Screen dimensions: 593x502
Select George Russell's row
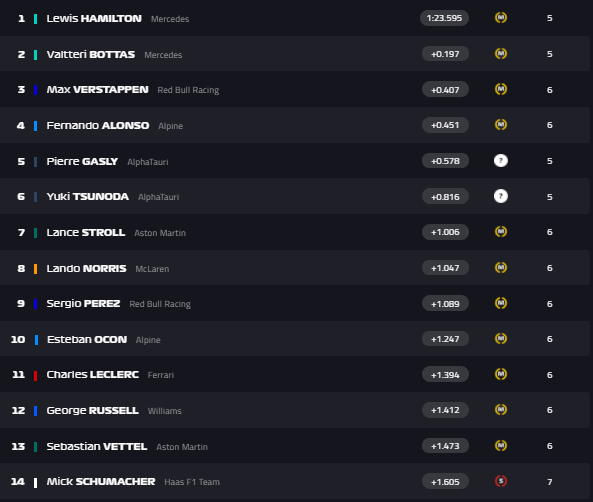pos(295,410)
